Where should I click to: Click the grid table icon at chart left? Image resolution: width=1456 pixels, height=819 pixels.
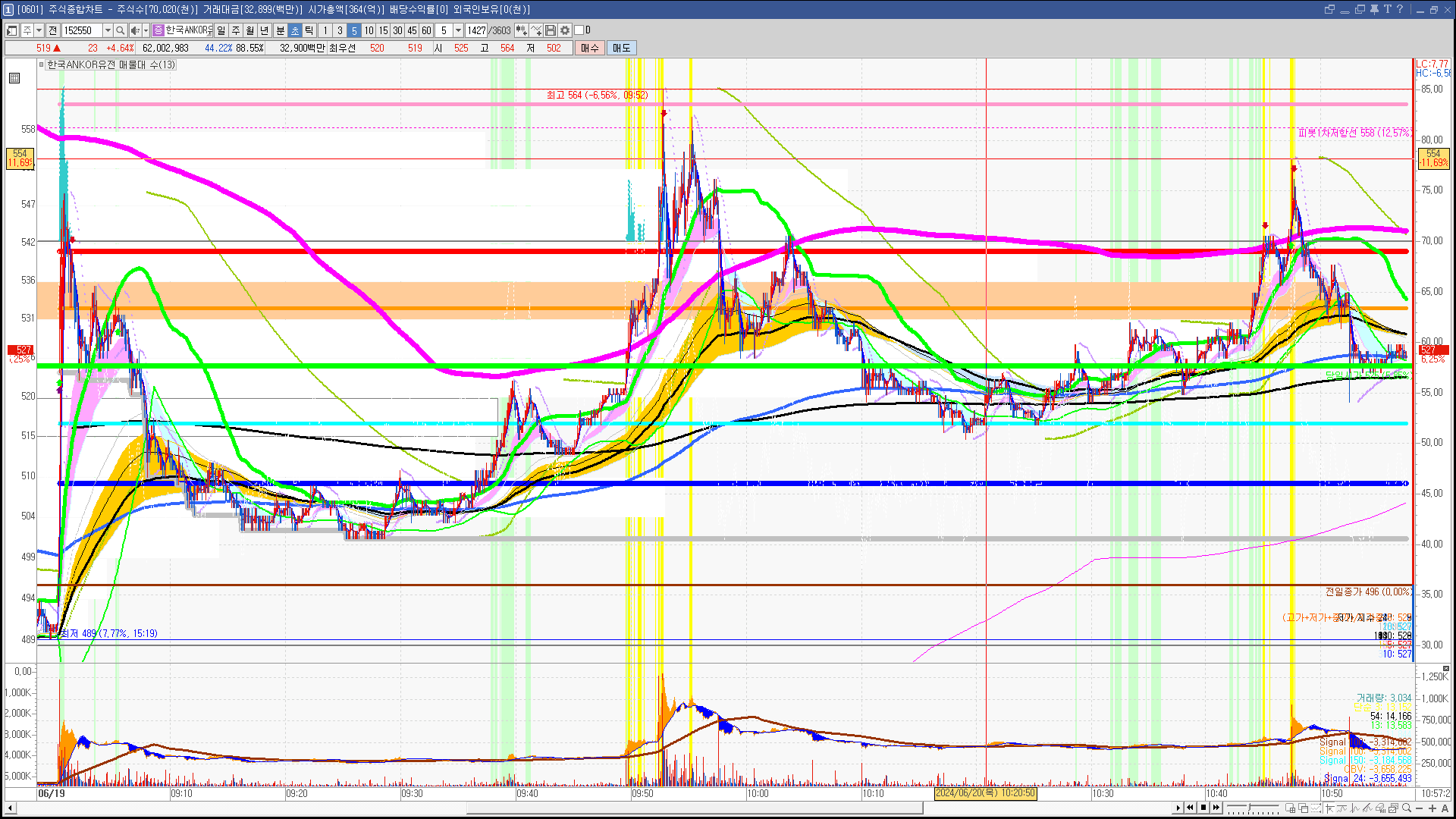[14, 78]
